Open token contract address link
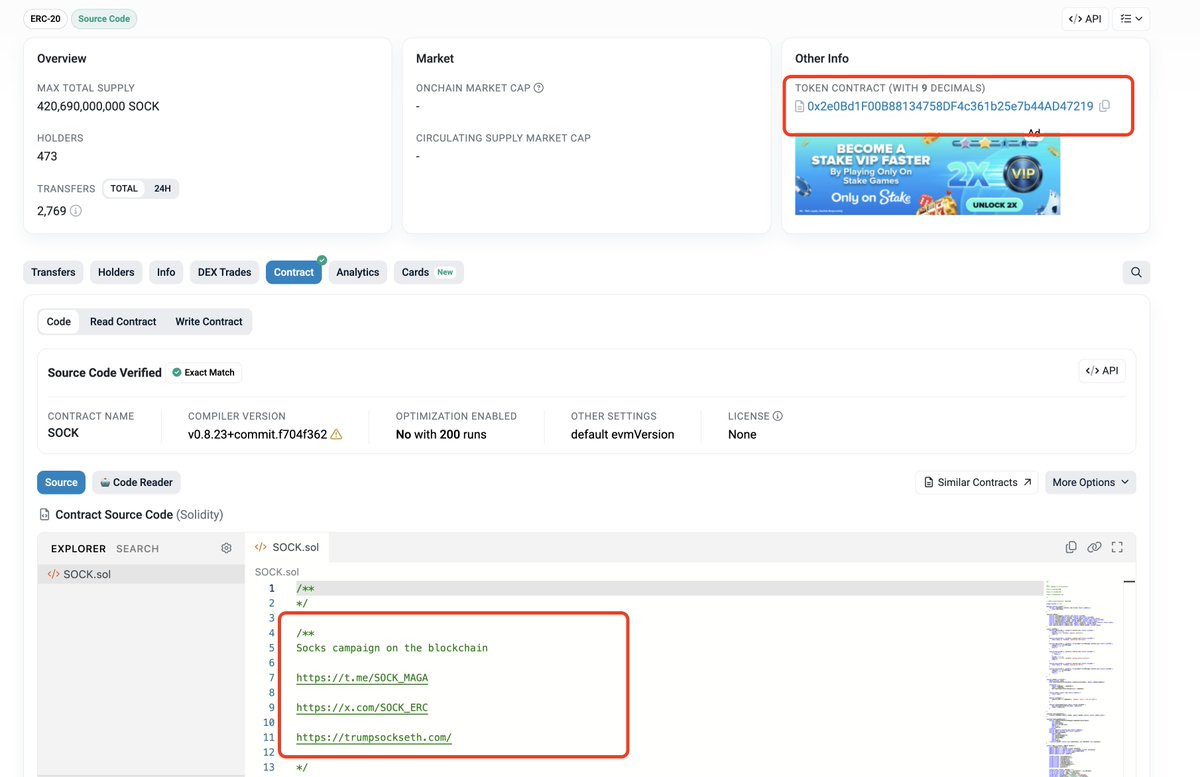This screenshot has height=777, width=1200. click(x=950, y=106)
